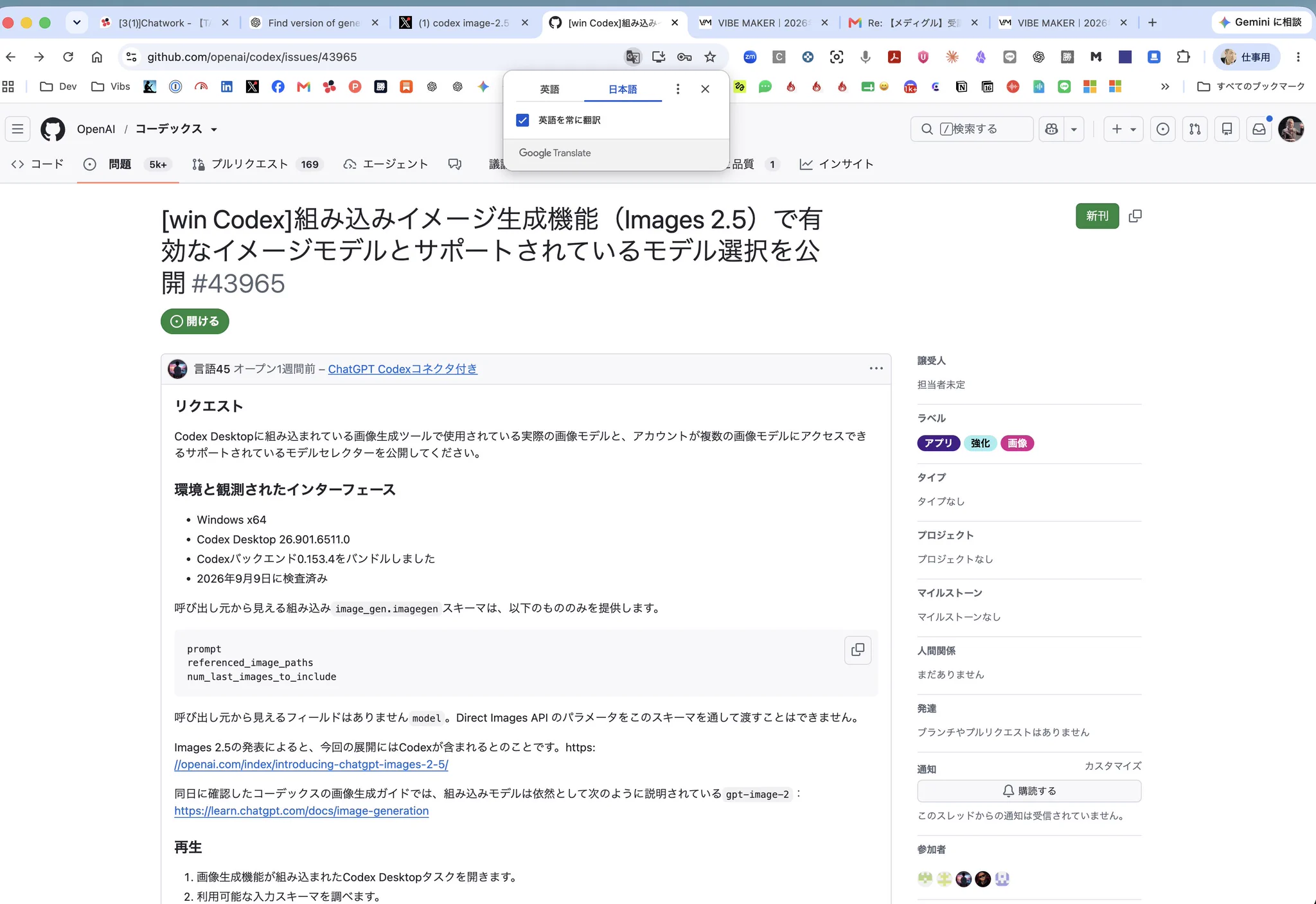Expand the create new plus dropdown

click(1123, 129)
